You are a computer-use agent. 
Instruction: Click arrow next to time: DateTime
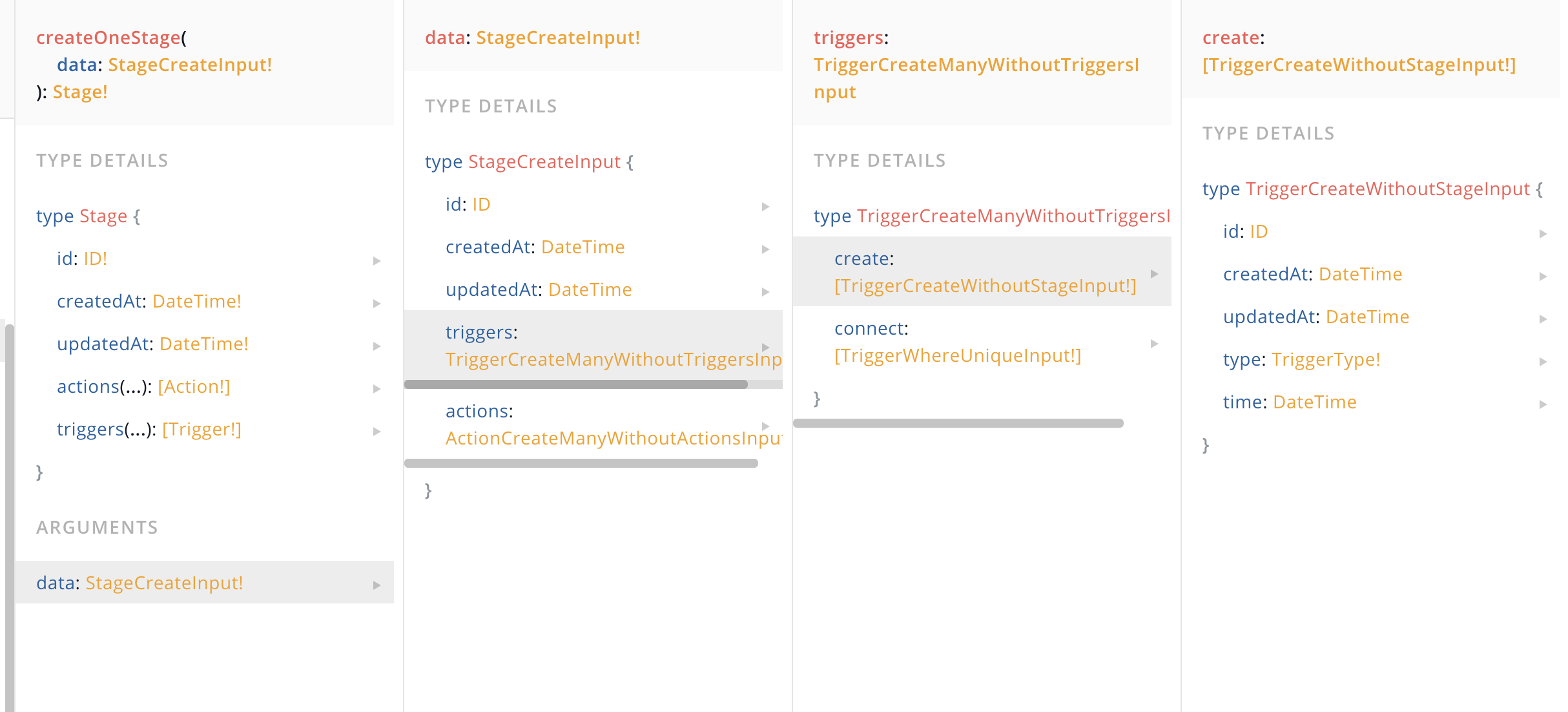tap(1543, 404)
